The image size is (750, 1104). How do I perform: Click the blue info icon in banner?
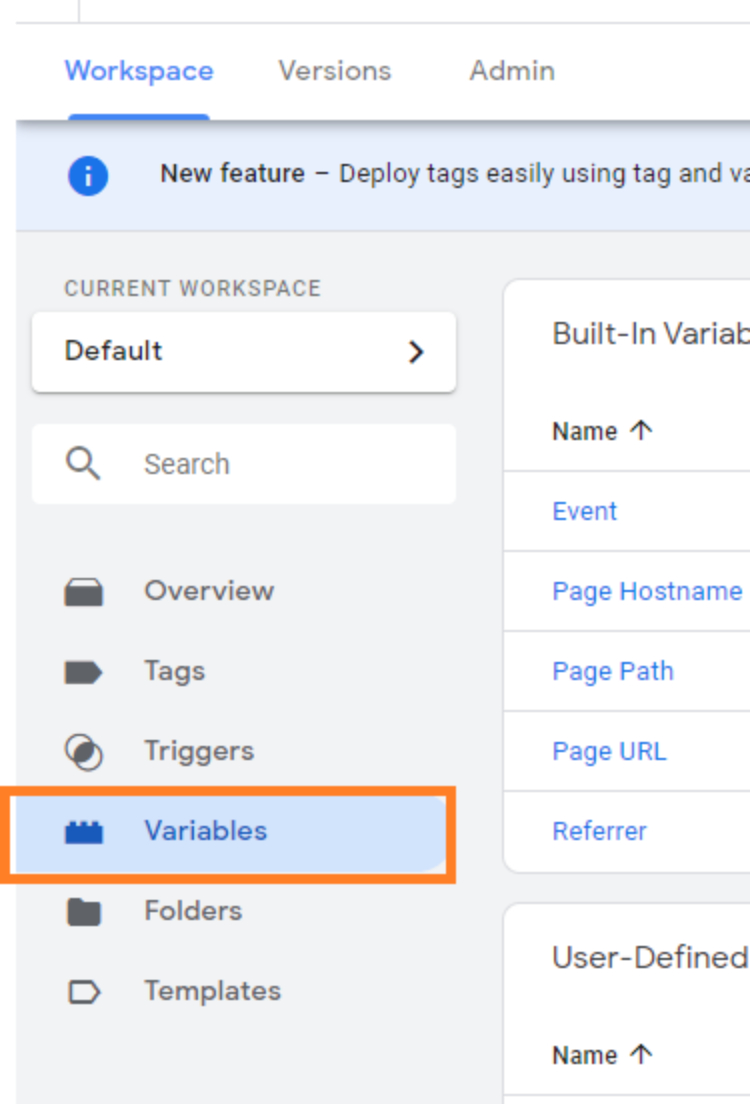point(88,176)
